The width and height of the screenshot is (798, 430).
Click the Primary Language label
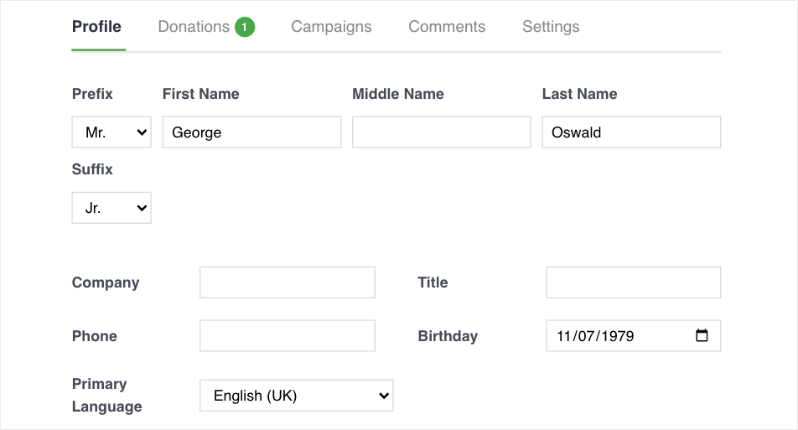[x=107, y=395]
